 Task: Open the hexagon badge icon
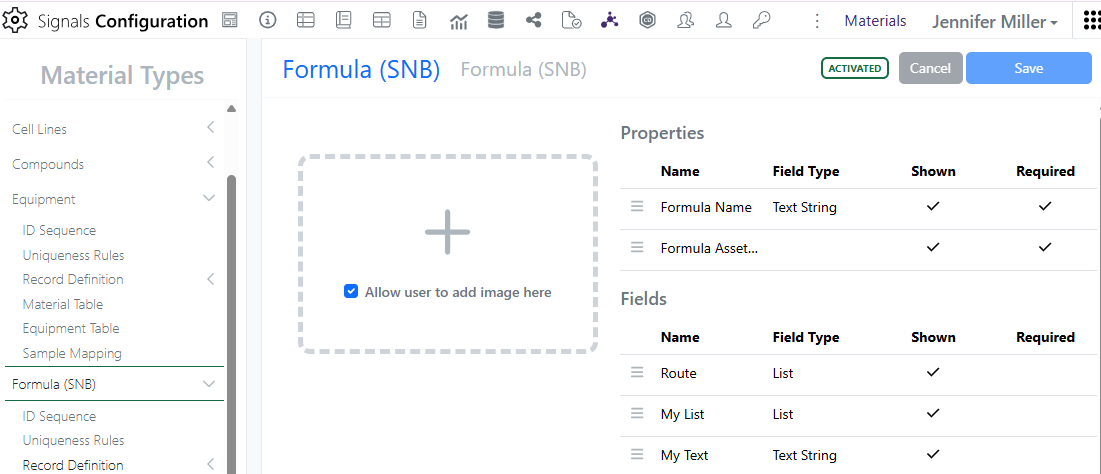(x=647, y=20)
